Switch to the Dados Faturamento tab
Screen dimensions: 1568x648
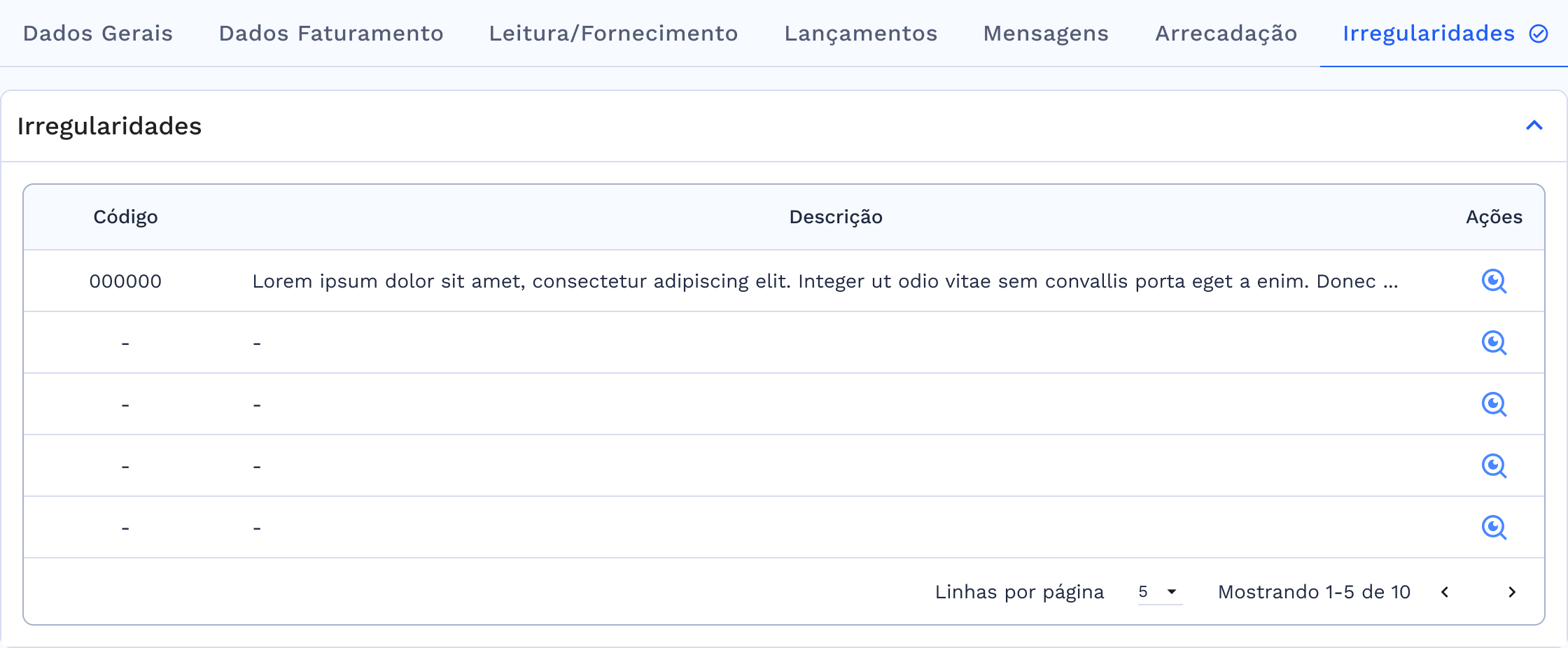[331, 34]
